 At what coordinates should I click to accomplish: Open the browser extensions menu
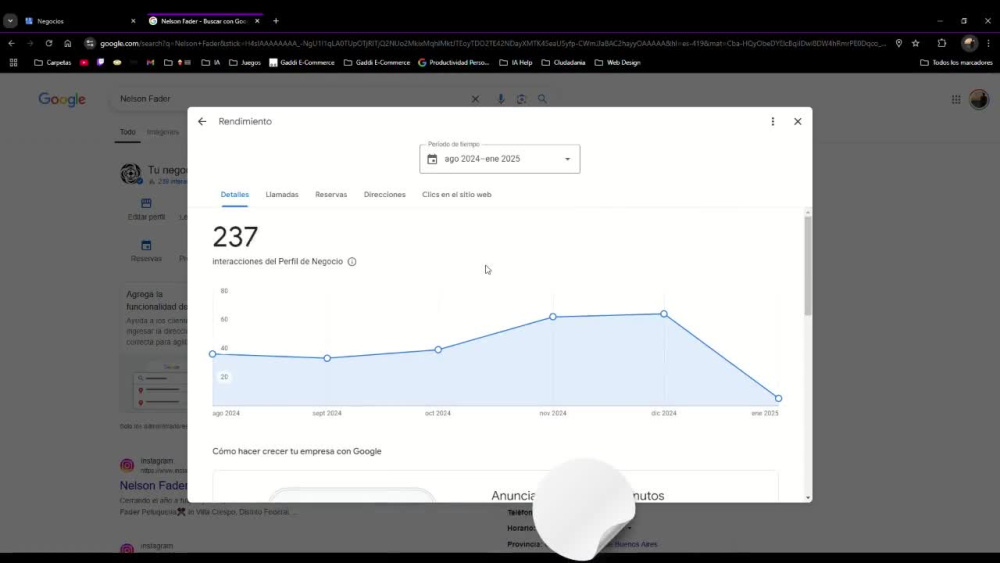(x=942, y=43)
